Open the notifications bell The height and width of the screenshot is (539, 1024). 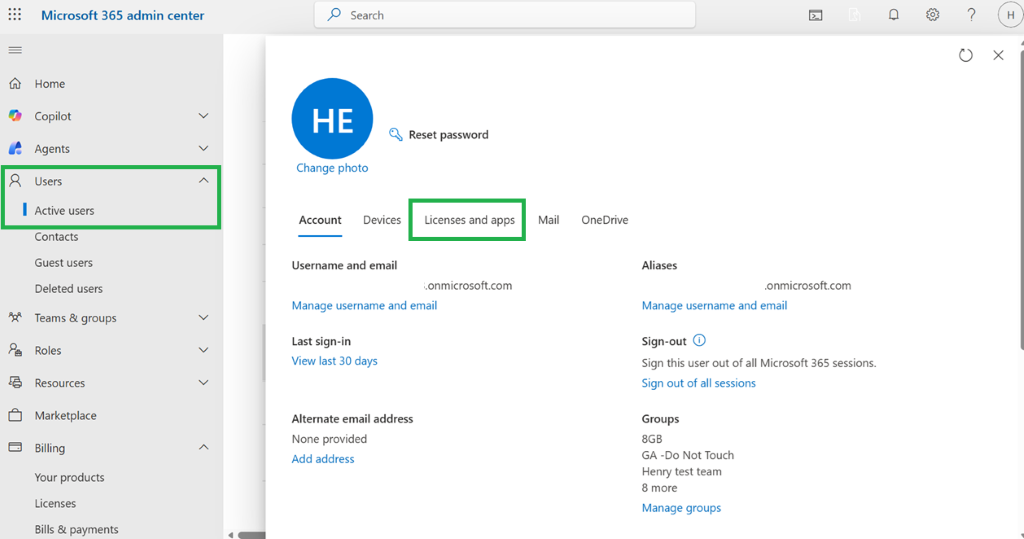[893, 14]
